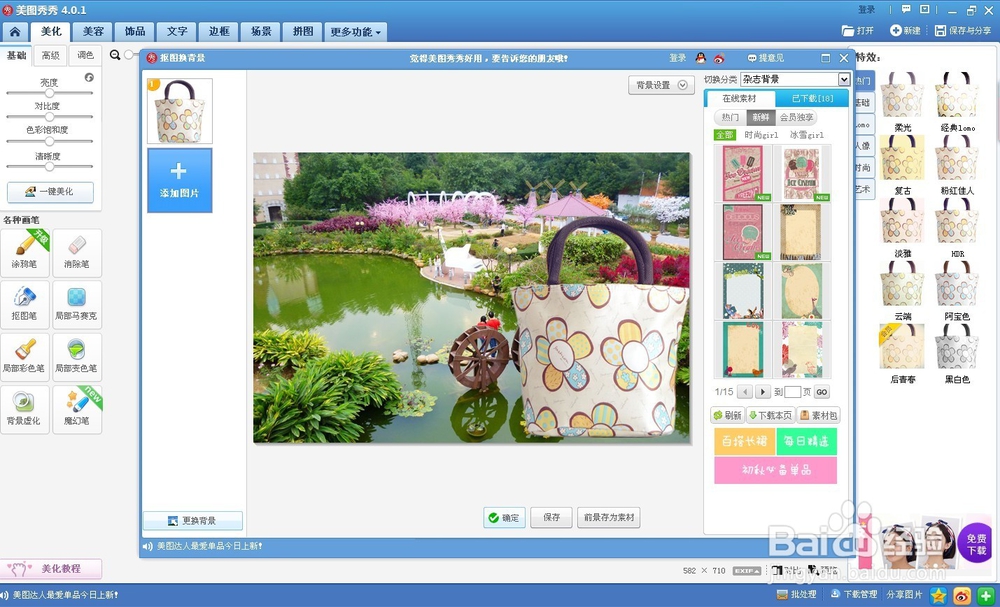This screenshot has width=1000, height=607.
Task: Open the home screen icon
Action: 15,31
